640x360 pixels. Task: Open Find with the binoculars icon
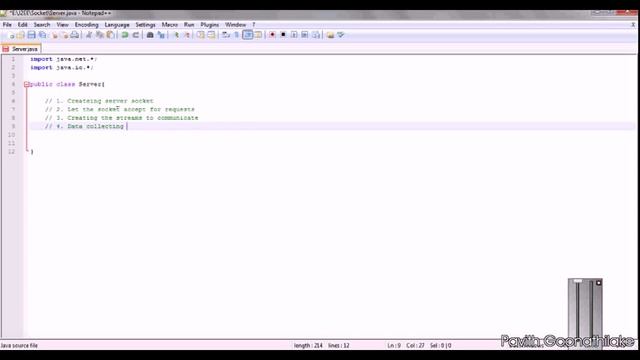[150, 35]
